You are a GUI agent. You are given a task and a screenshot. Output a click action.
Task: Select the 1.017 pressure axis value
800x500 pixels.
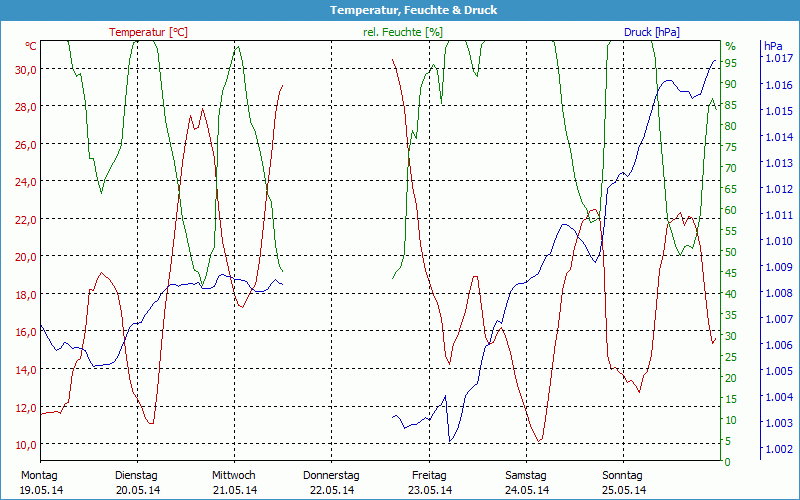778,59
